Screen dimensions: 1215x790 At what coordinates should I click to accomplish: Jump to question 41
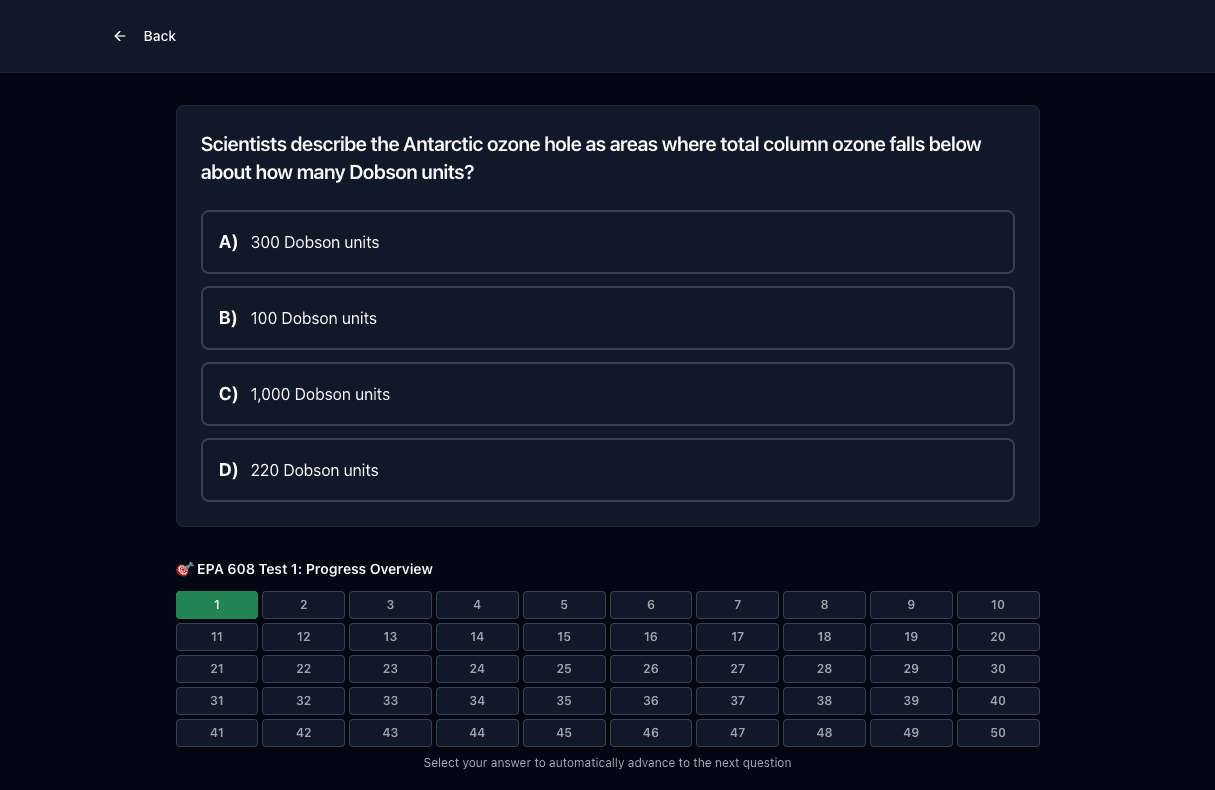[x=217, y=733]
